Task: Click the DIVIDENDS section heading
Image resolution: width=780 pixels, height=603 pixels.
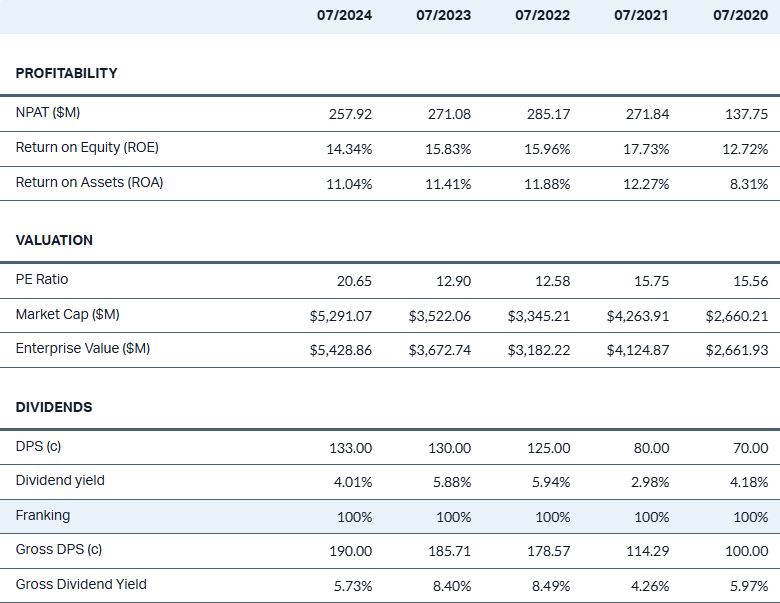Action: [x=54, y=407]
